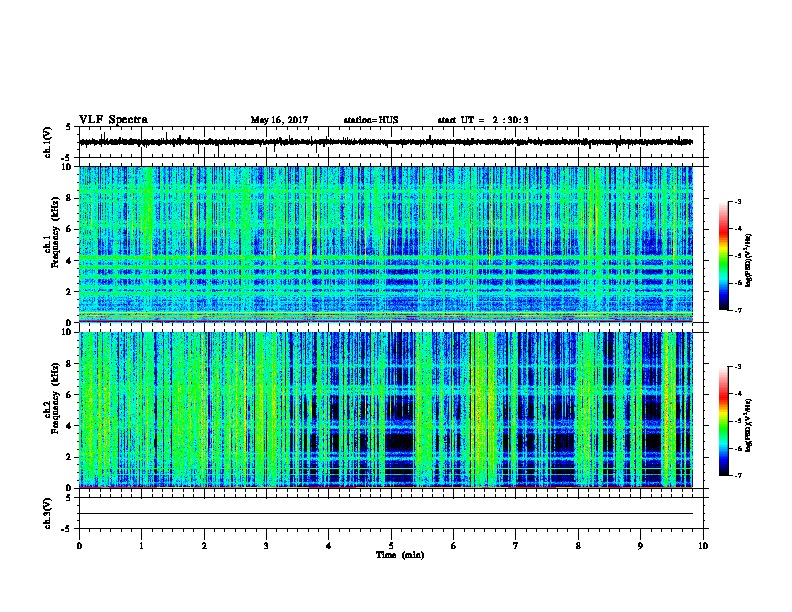Screen dimensions: 792x612
Task: Click the 'station=HUS' header label
Action: coord(371,120)
